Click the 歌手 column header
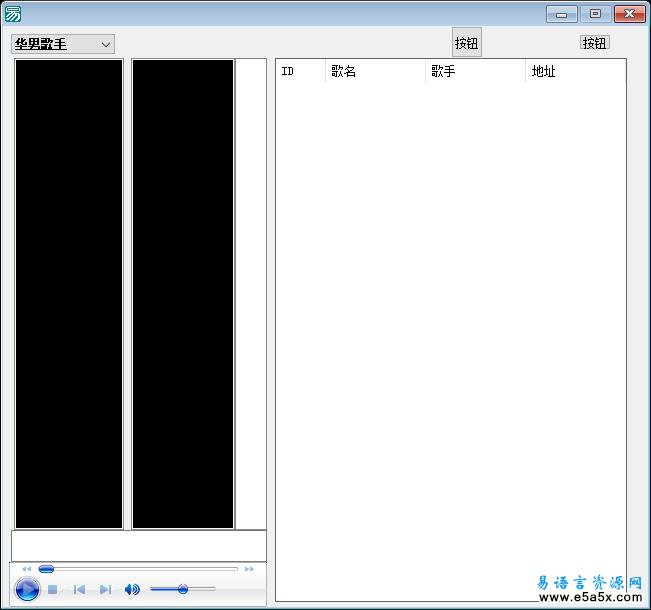 (475, 71)
